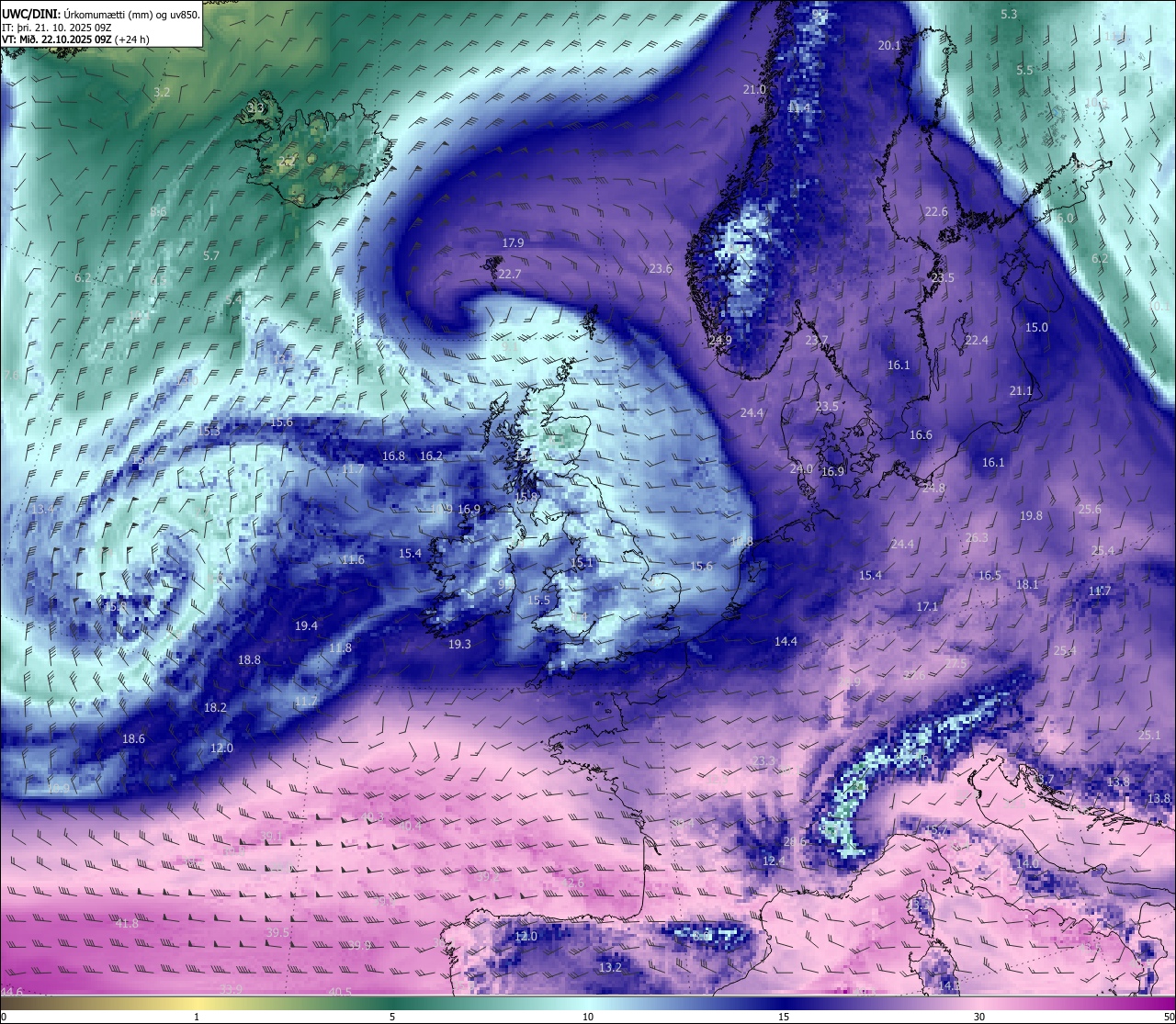Click the 16.2 value west of Scotland
Image resolution: width=1176 pixels, height=1024 pixels.
(x=431, y=456)
